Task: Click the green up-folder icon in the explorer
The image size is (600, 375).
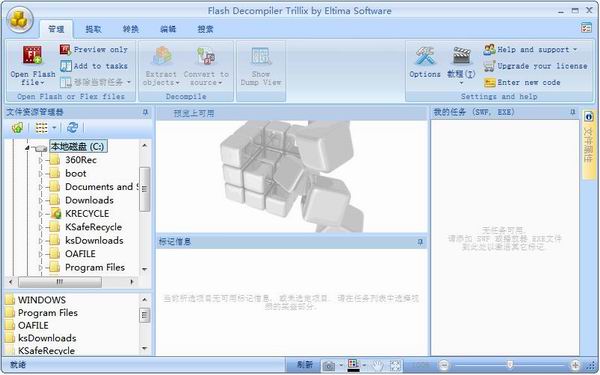Action: point(18,127)
